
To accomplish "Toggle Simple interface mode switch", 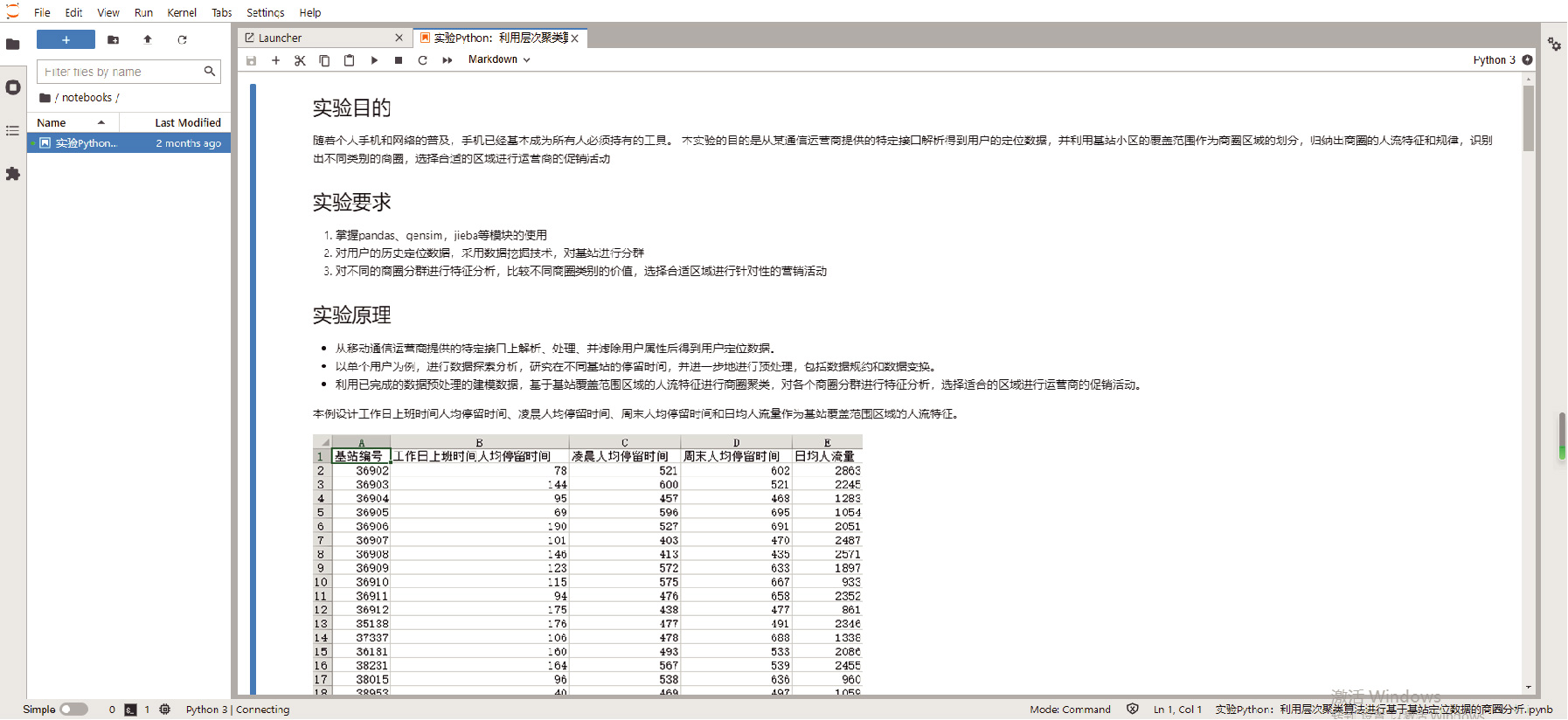I will (73, 710).
